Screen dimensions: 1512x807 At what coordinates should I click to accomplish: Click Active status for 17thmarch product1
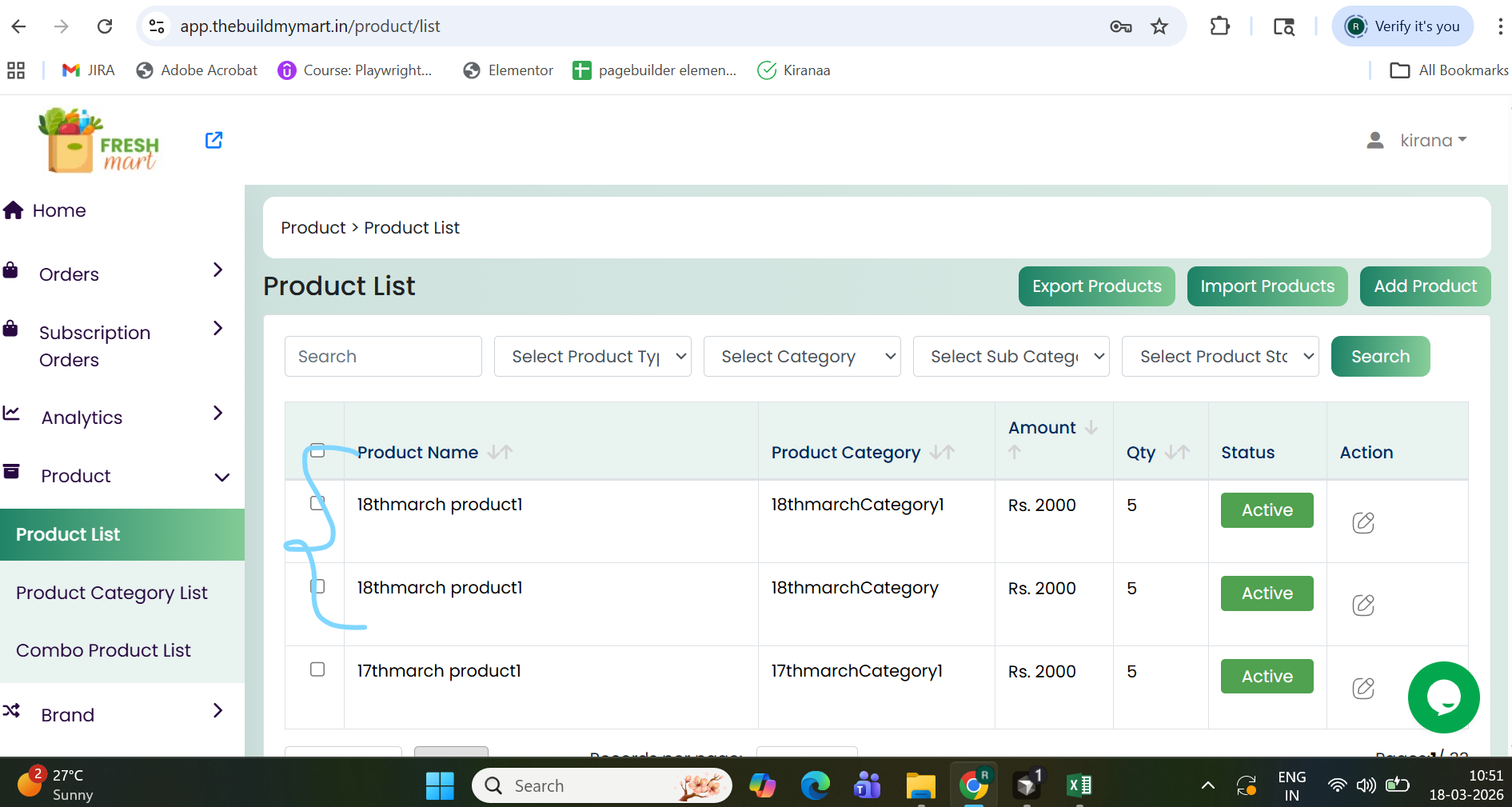1267,677
